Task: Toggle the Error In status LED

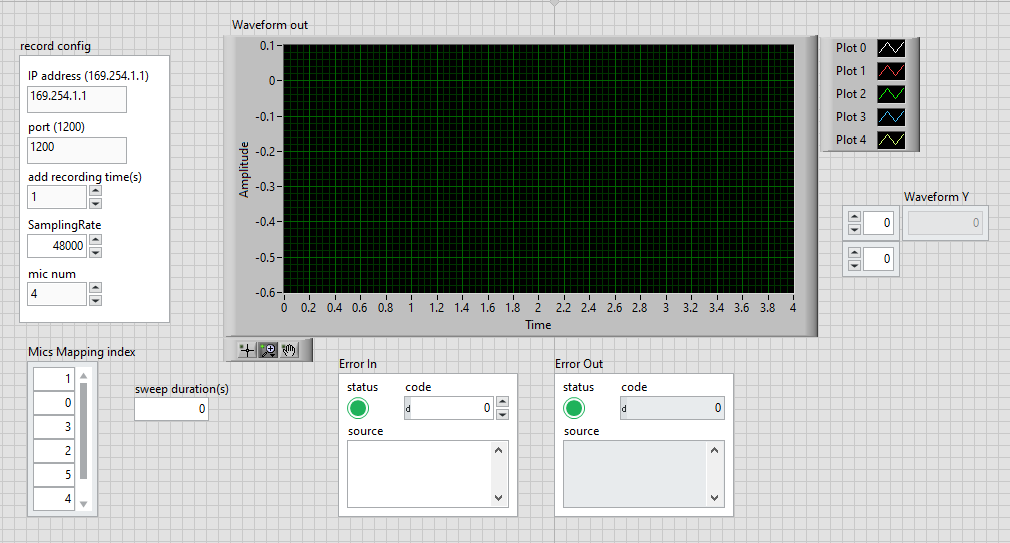Action: pos(358,408)
